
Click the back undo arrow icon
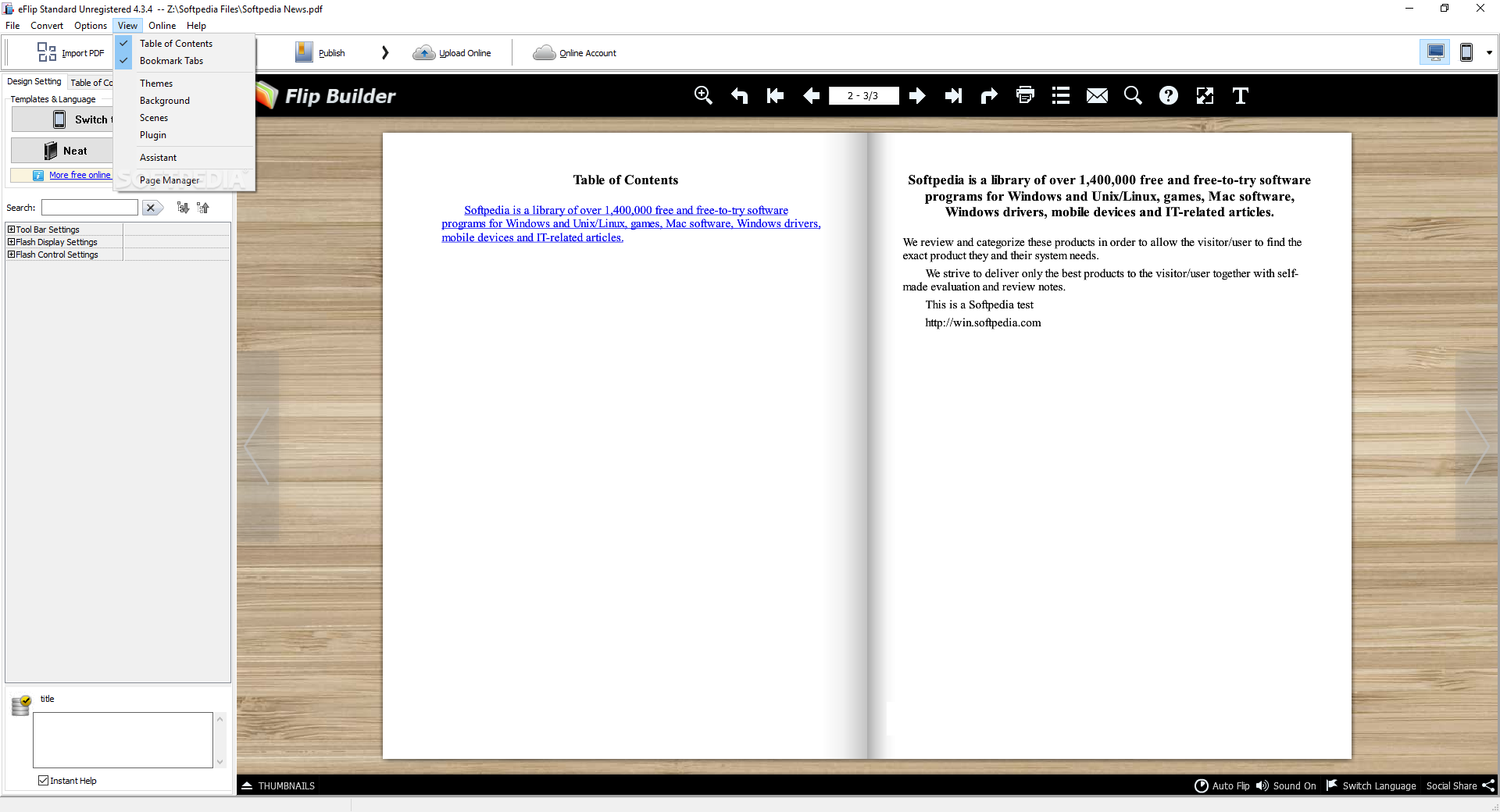739,95
